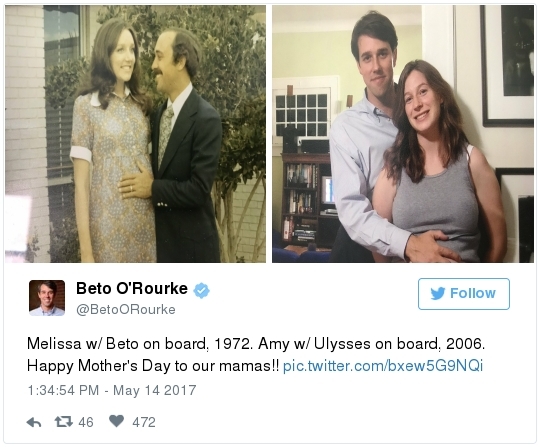The height and width of the screenshot is (447, 540).
Task: Open the 2006 indoor couple photo
Action: click(403, 134)
